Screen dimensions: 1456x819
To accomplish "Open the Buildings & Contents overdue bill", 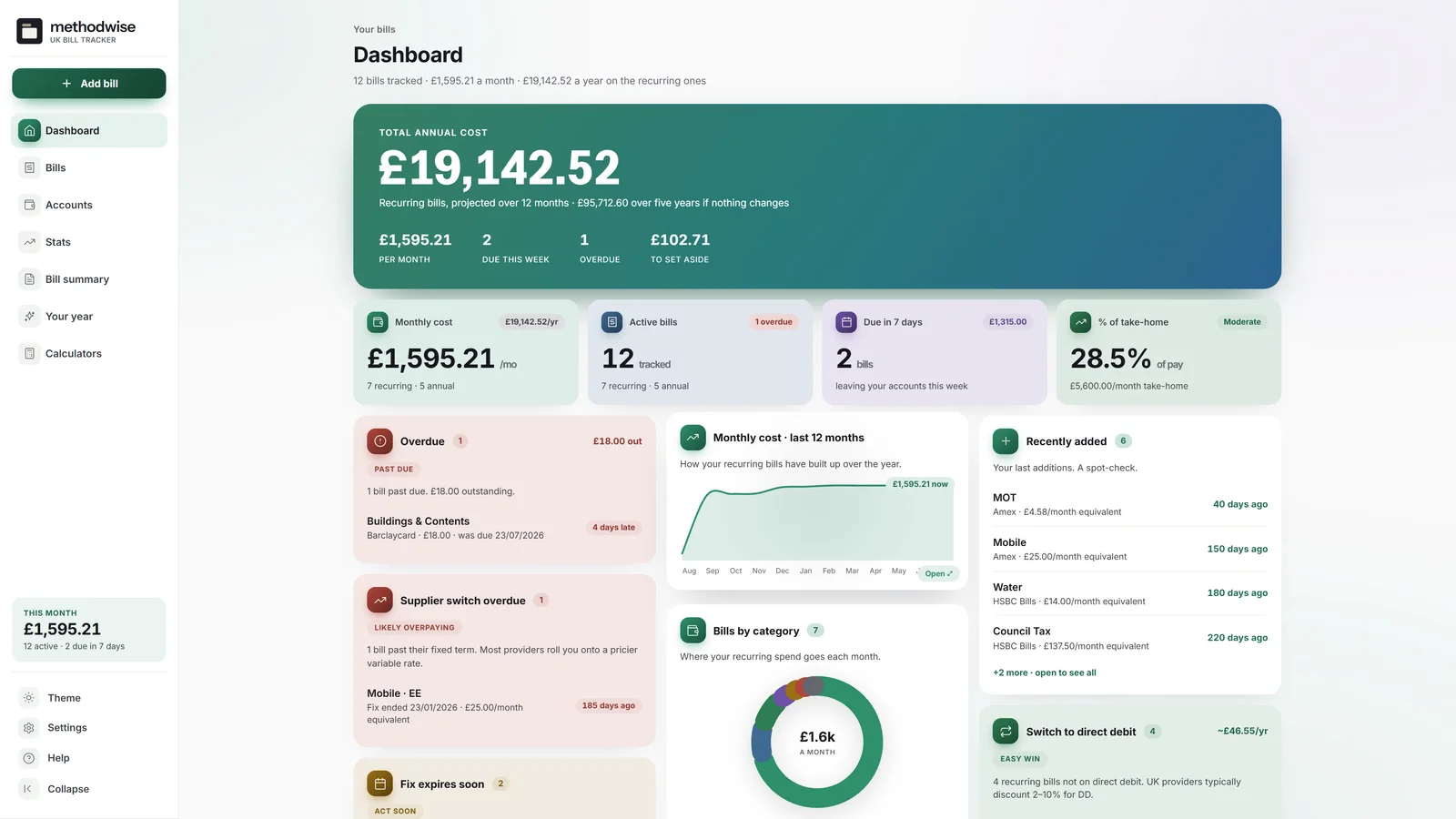I will (x=504, y=528).
